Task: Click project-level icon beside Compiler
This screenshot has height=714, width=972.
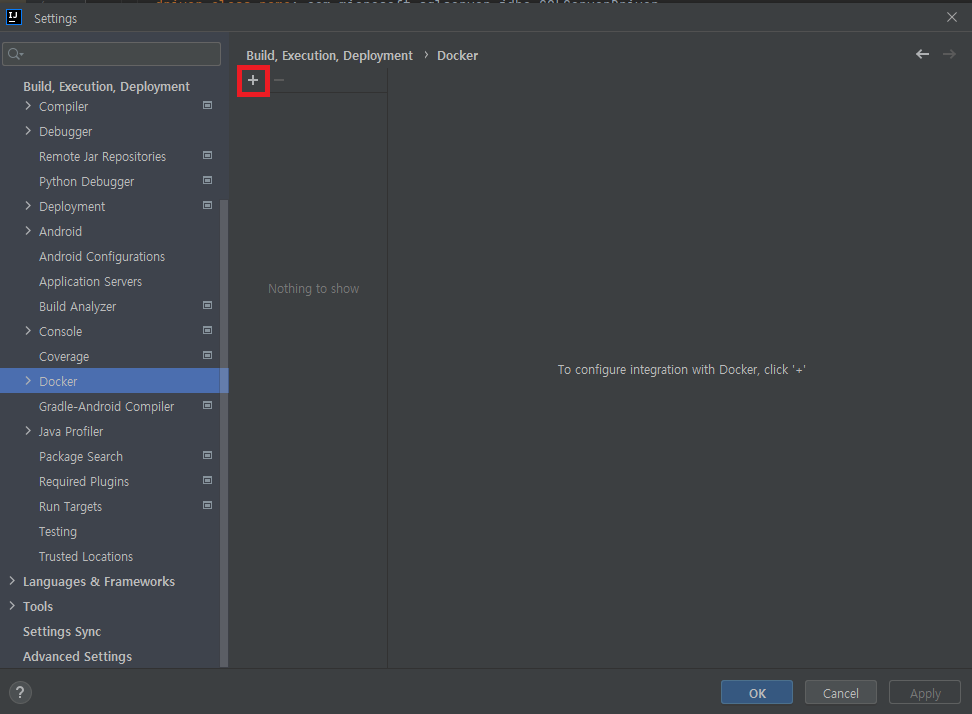Action: click(x=208, y=105)
